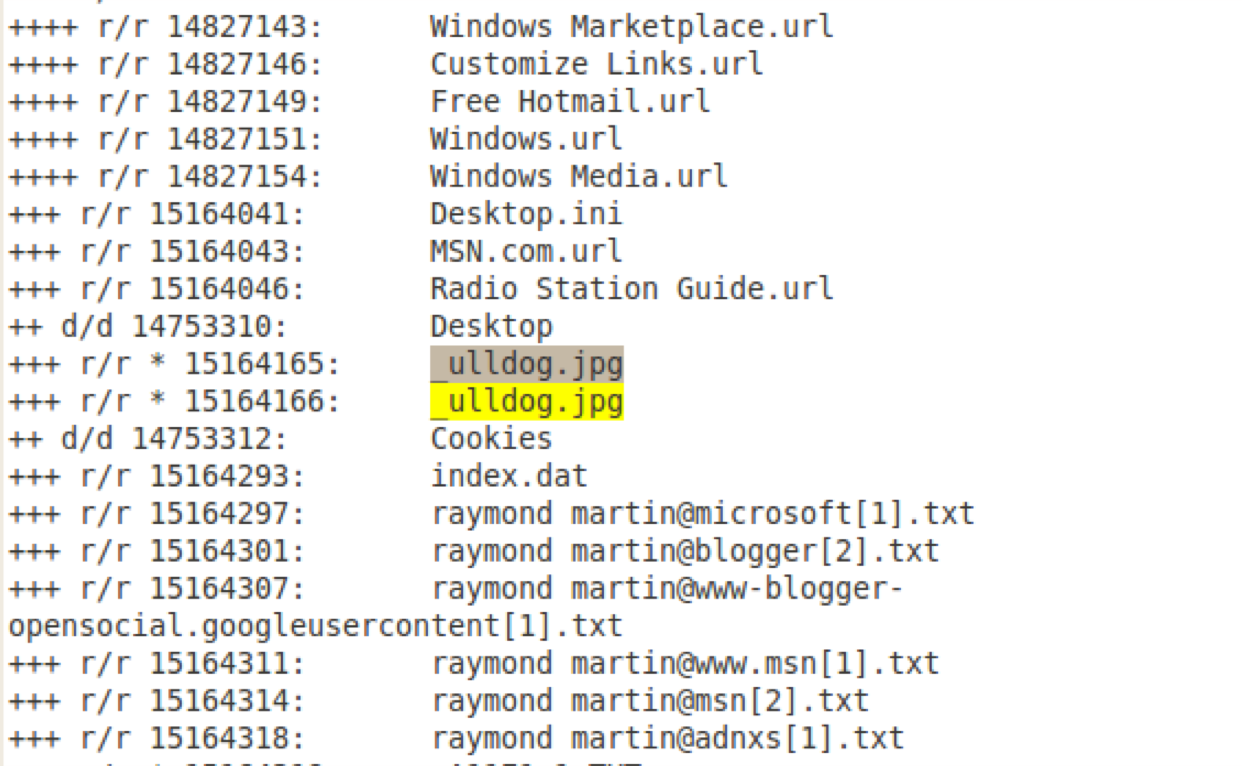
Task: Click the yellow-highlighted _ulldog.jpg filename
Action: point(527,402)
